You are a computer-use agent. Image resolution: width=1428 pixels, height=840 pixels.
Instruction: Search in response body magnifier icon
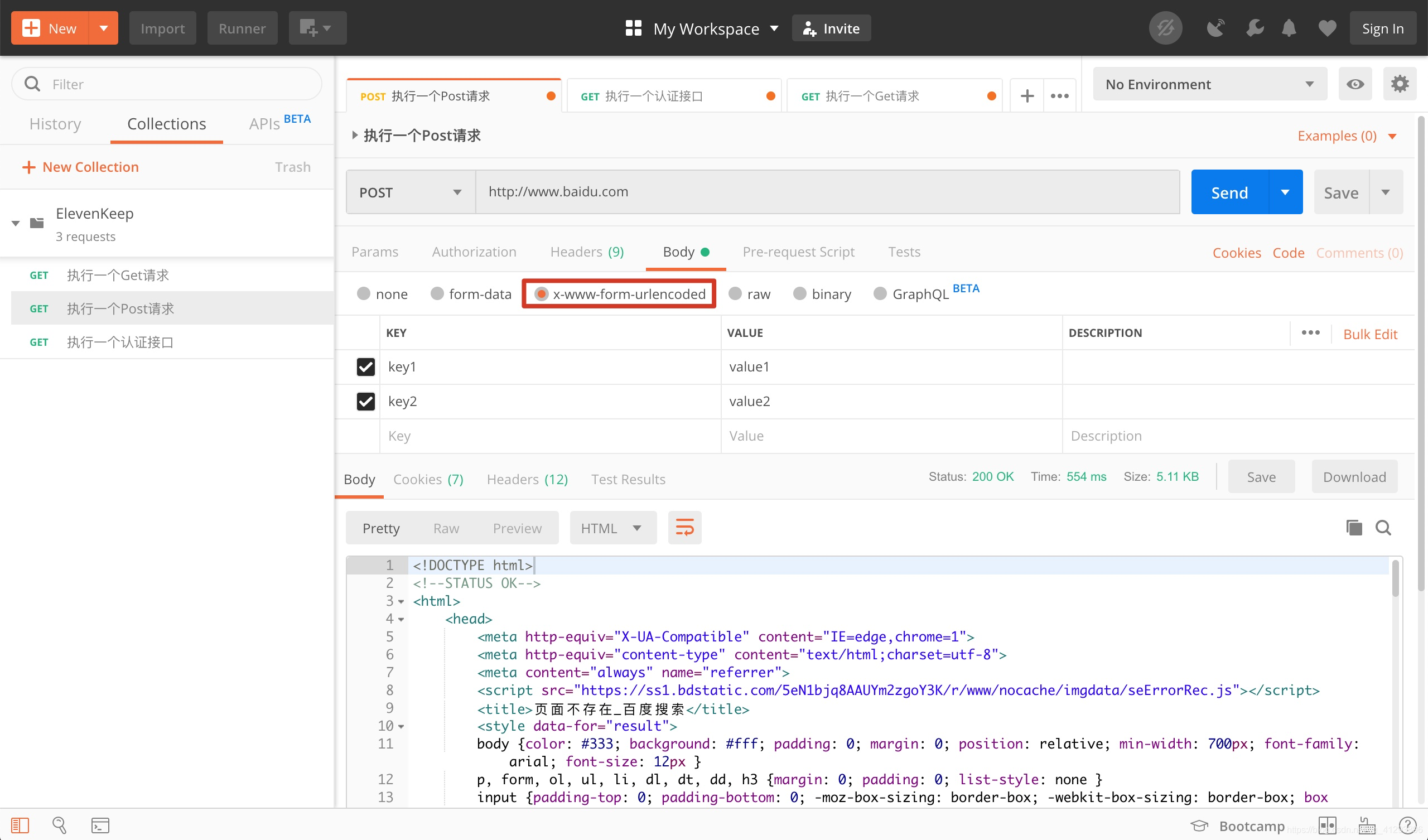1383,528
